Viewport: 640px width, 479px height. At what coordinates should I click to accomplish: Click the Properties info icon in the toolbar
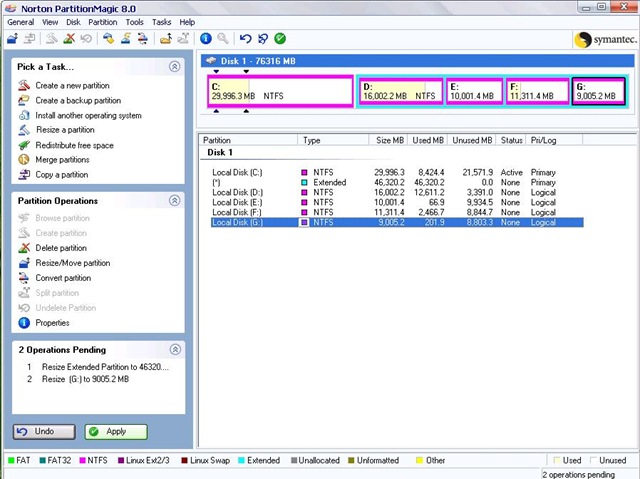click(x=206, y=39)
